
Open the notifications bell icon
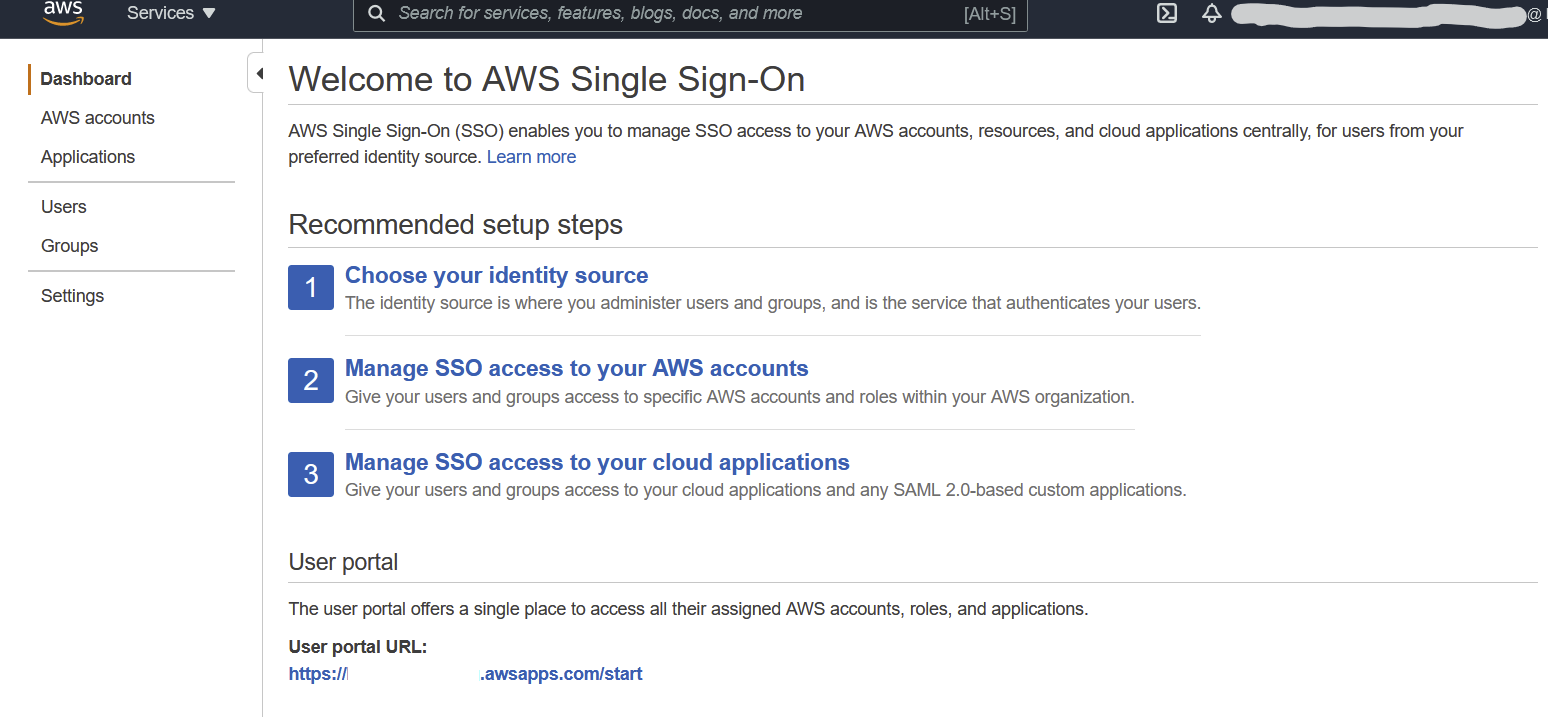(1212, 14)
